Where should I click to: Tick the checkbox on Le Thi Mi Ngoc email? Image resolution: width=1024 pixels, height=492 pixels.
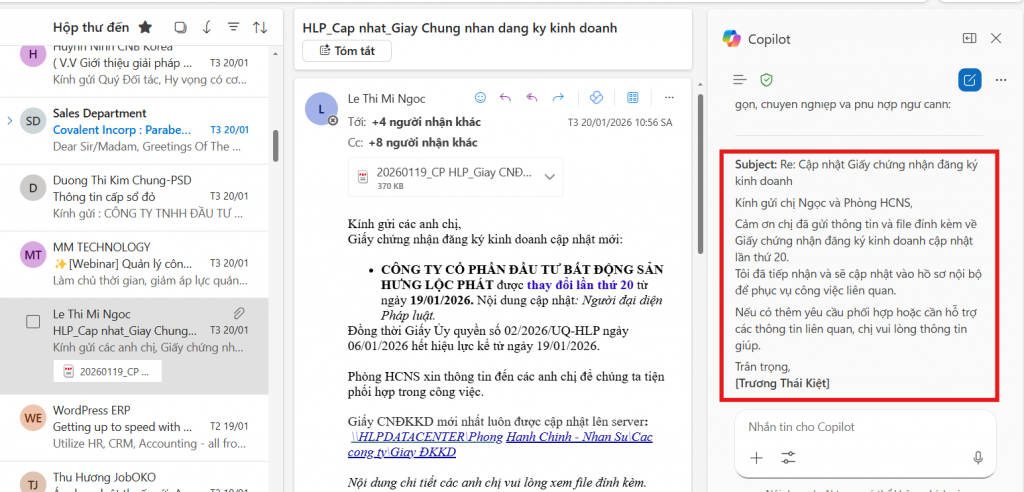[x=33, y=322]
